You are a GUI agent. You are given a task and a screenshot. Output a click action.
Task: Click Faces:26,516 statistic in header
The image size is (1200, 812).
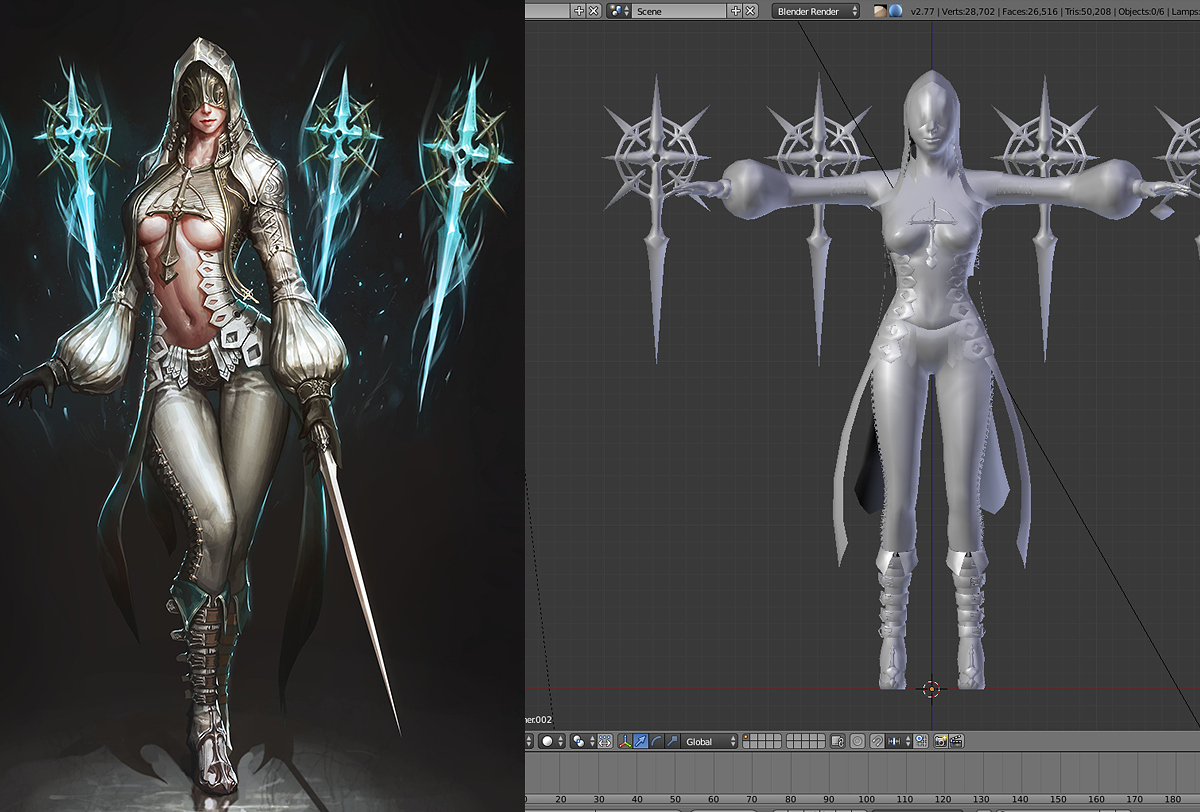click(1029, 11)
